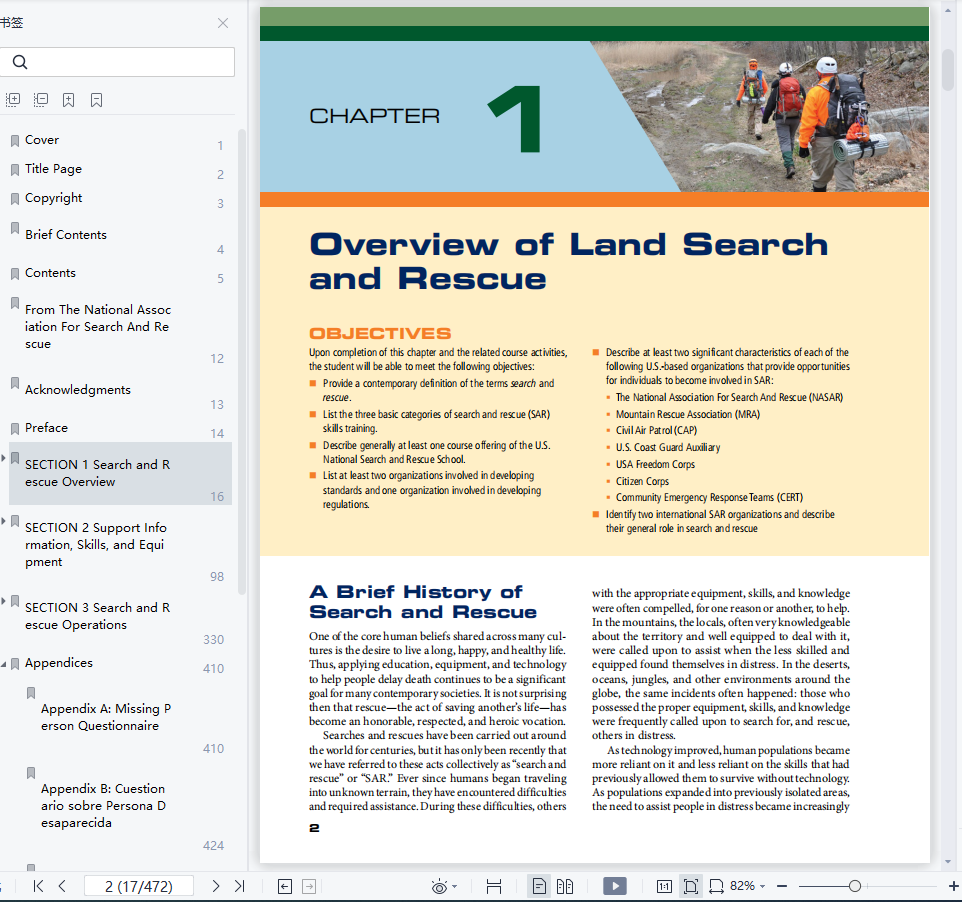The image size is (962, 902).
Task: Click the "Civil Air Patrol (CAP)" list entry
Action: tap(656, 431)
